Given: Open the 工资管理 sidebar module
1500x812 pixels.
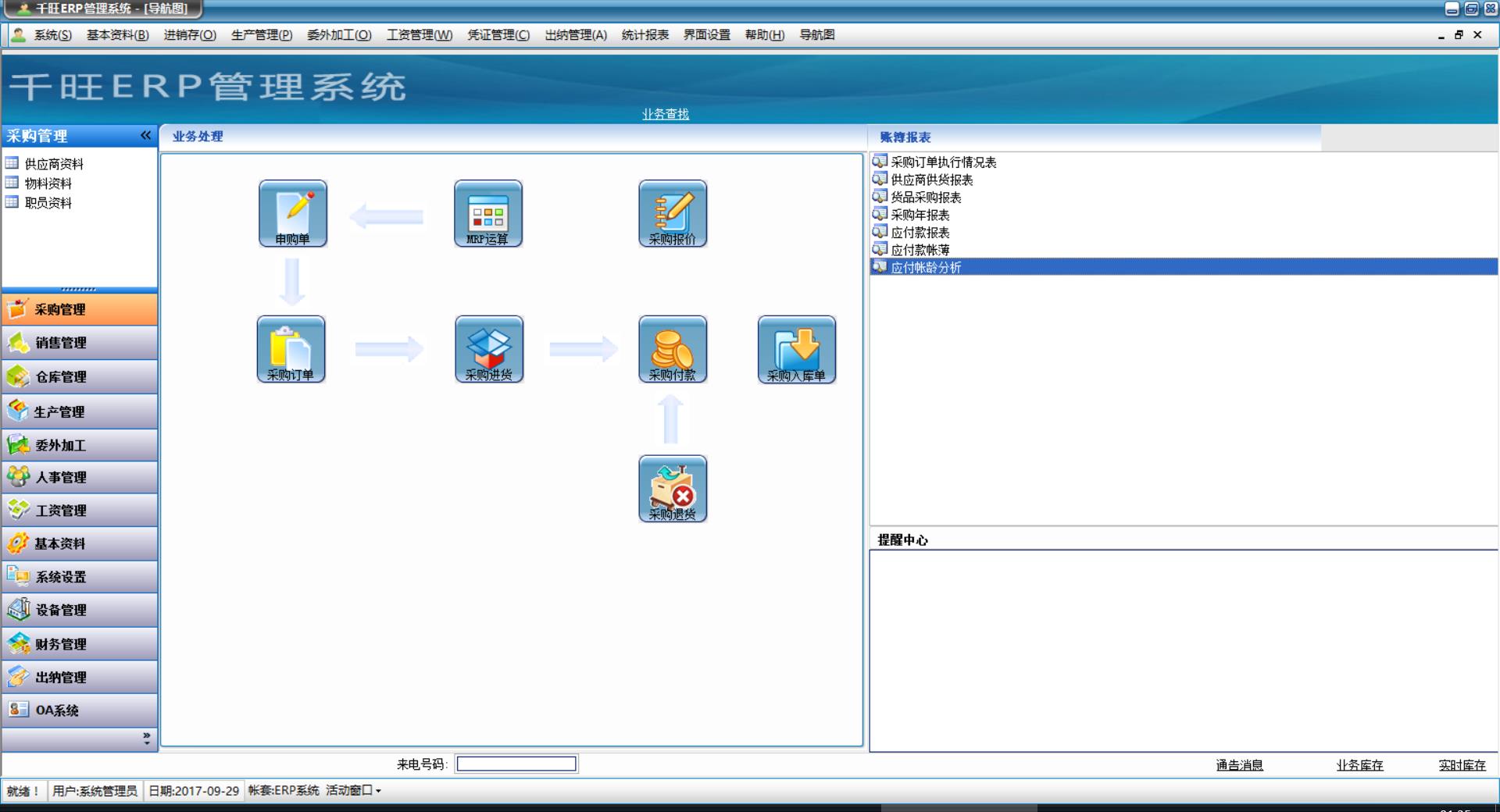Looking at the screenshot, I should point(80,511).
